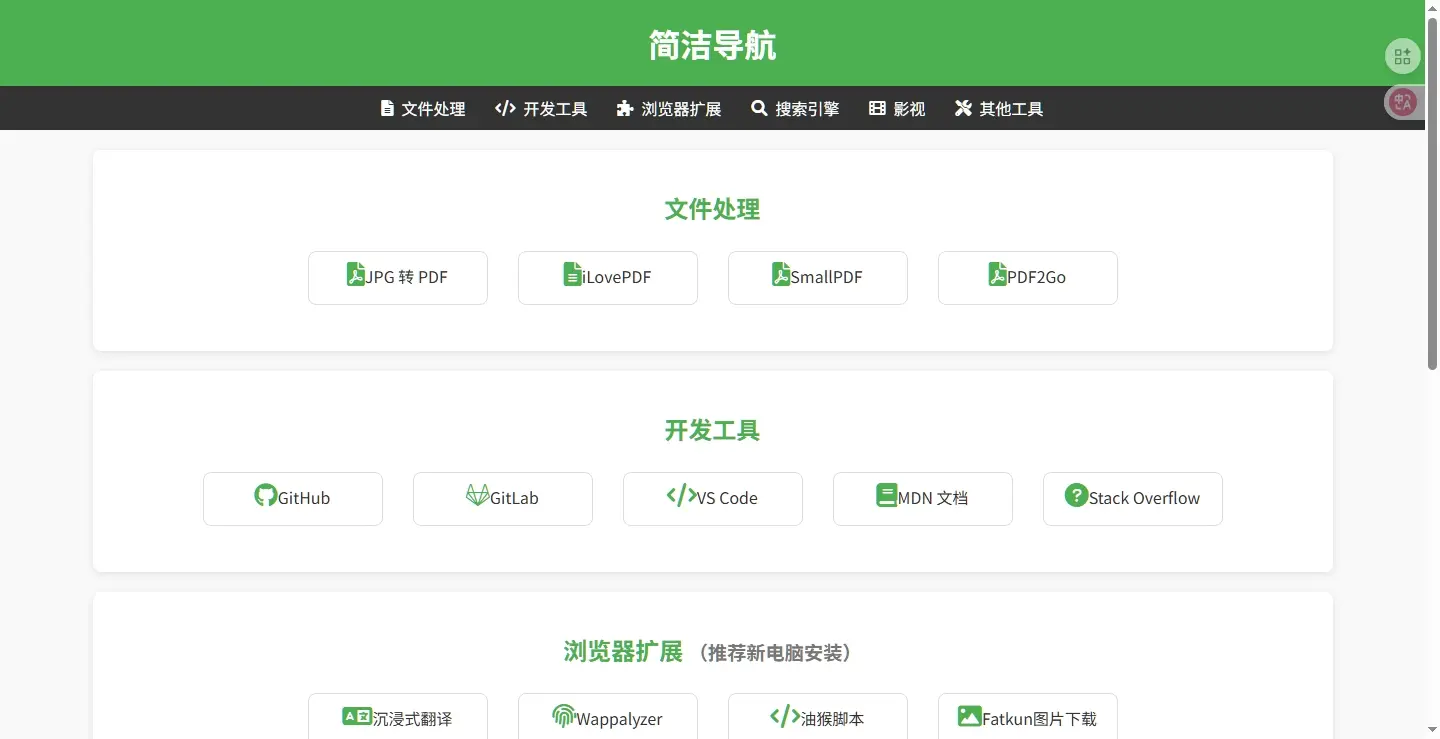Open the Stack Overflow link
1440x739 pixels.
pyautogui.click(x=1133, y=498)
